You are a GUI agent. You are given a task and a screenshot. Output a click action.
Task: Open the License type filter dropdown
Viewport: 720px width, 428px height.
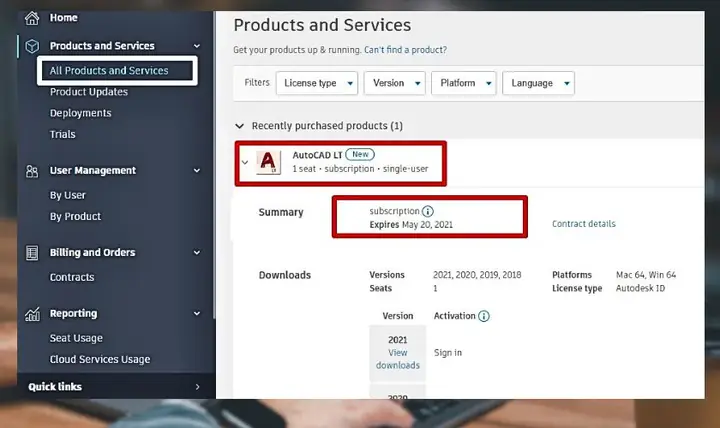tap(317, 83)
